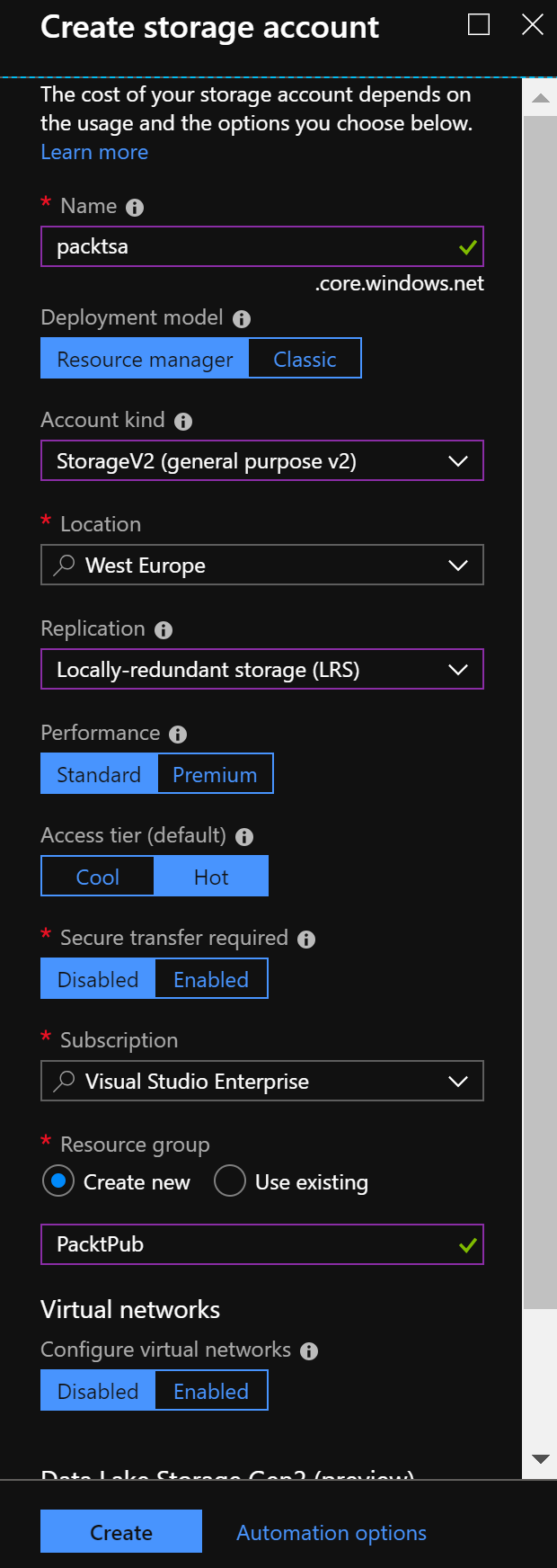Click the Account kind info icon
The width and height of the screenshot is (557, 1568).
pos(183,422)
